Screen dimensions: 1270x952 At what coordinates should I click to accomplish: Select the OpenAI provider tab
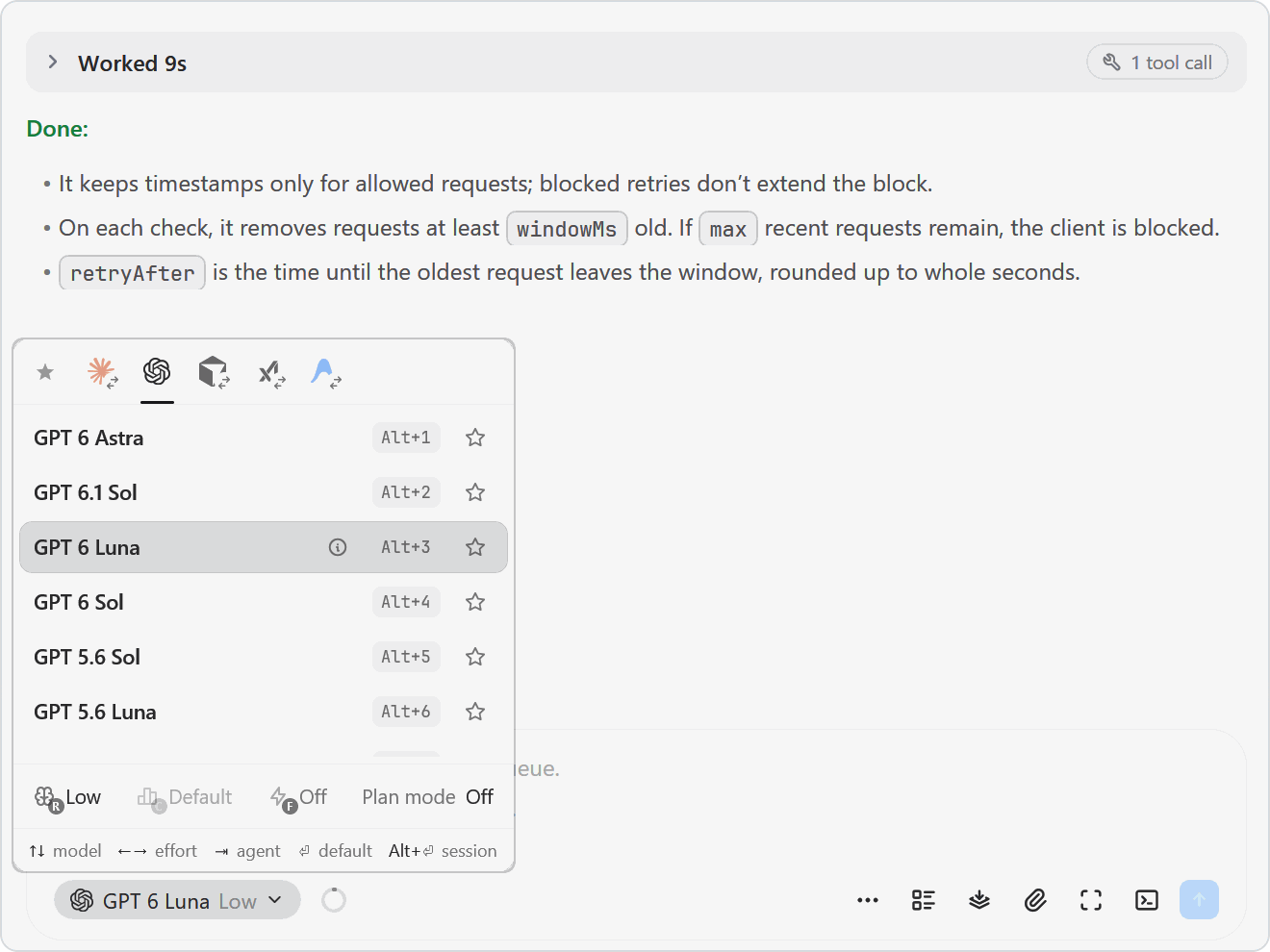pyautogui.click(x=157, y=371)
